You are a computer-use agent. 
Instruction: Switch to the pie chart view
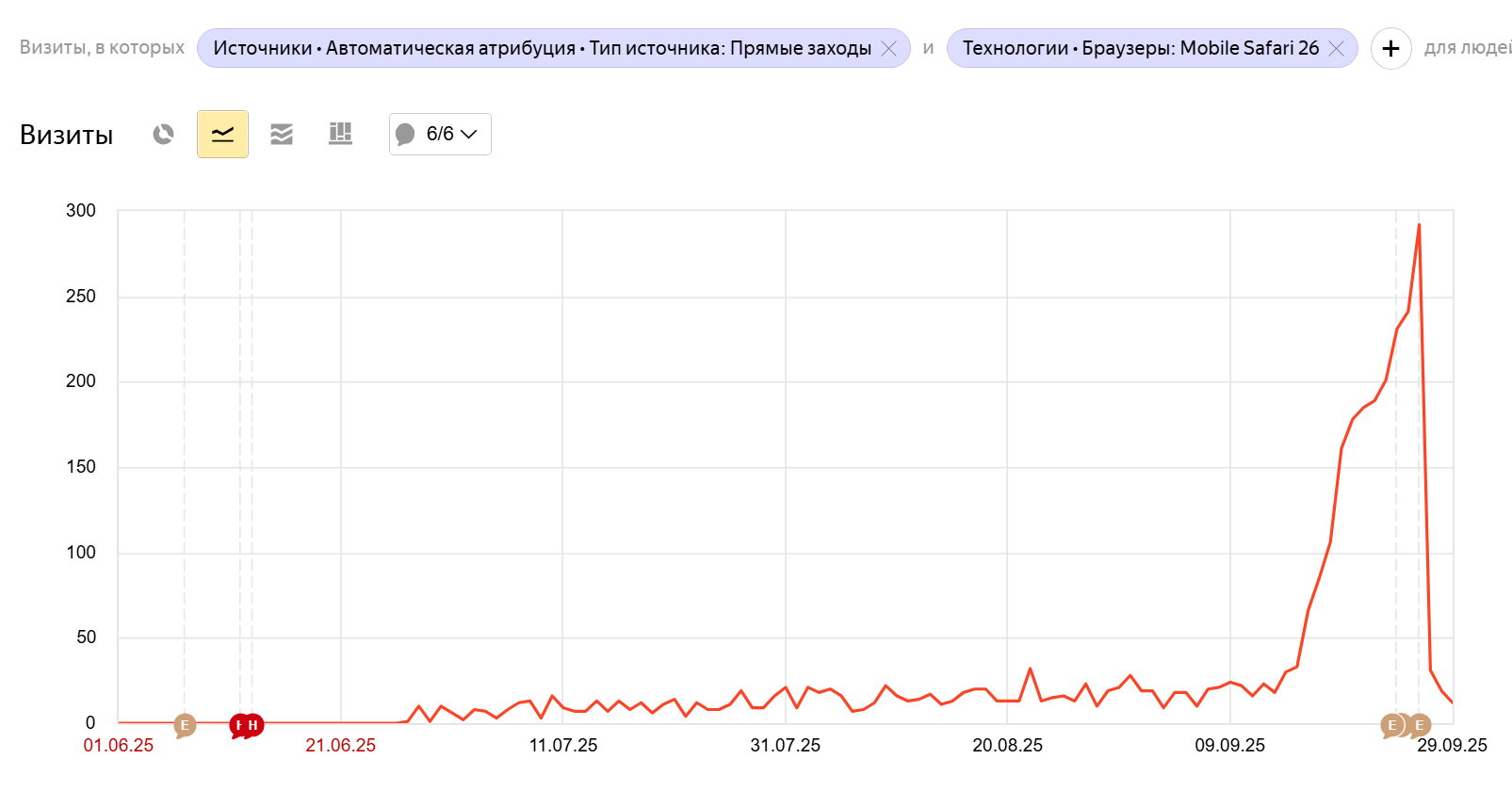(x=164, y=135)
